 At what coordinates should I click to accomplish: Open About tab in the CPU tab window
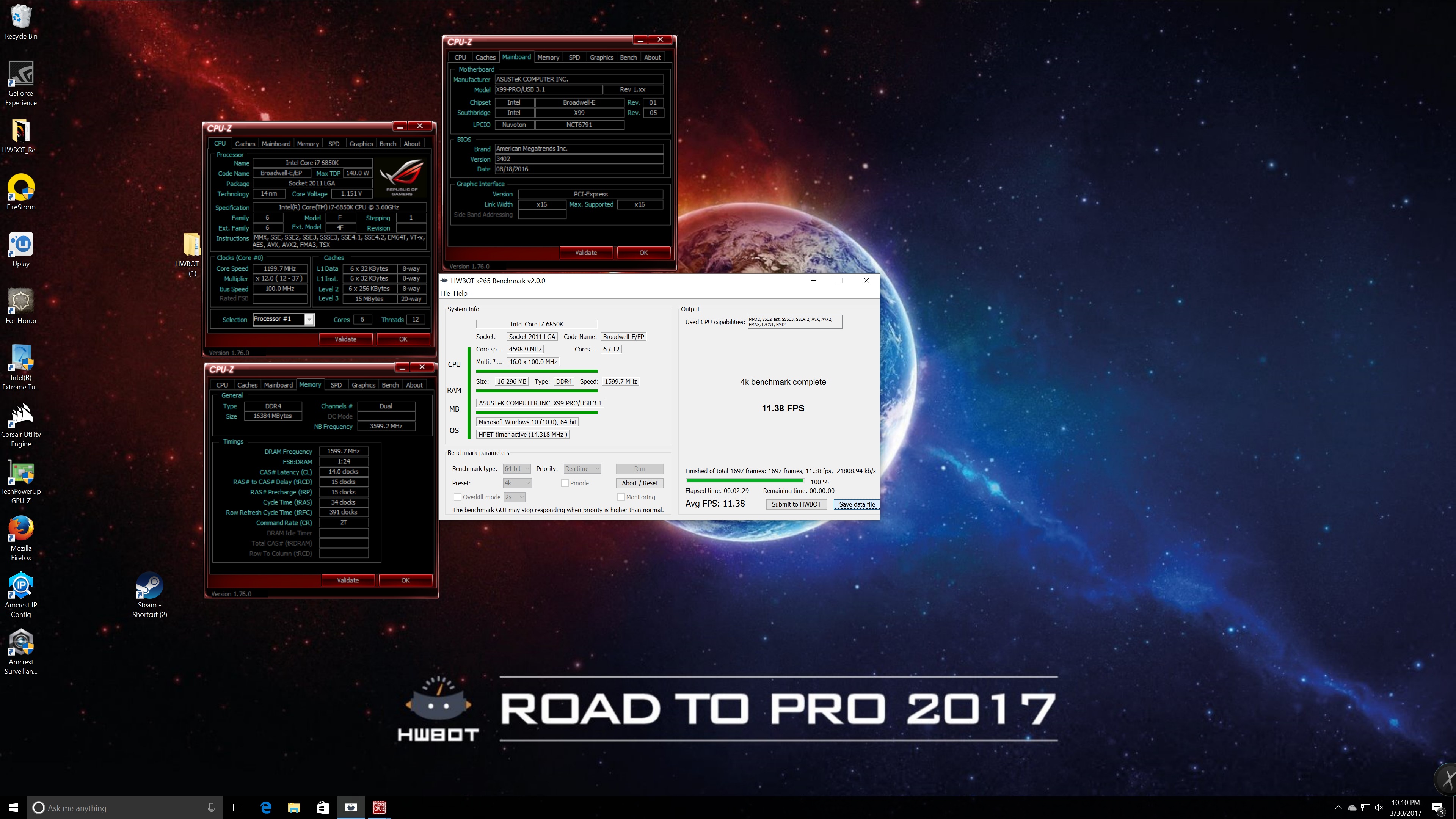tap(412, 144)
